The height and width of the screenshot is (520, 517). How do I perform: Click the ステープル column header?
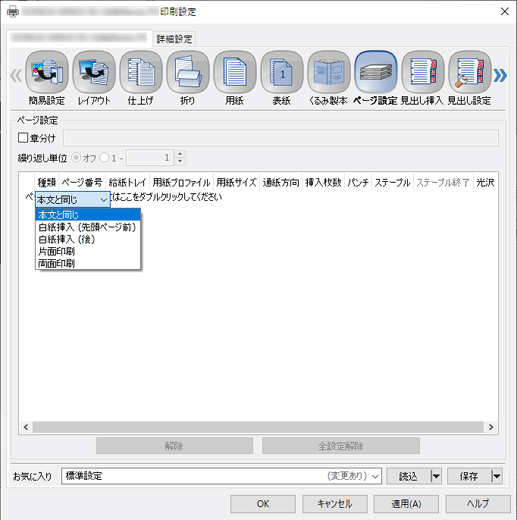click(392, 183)
